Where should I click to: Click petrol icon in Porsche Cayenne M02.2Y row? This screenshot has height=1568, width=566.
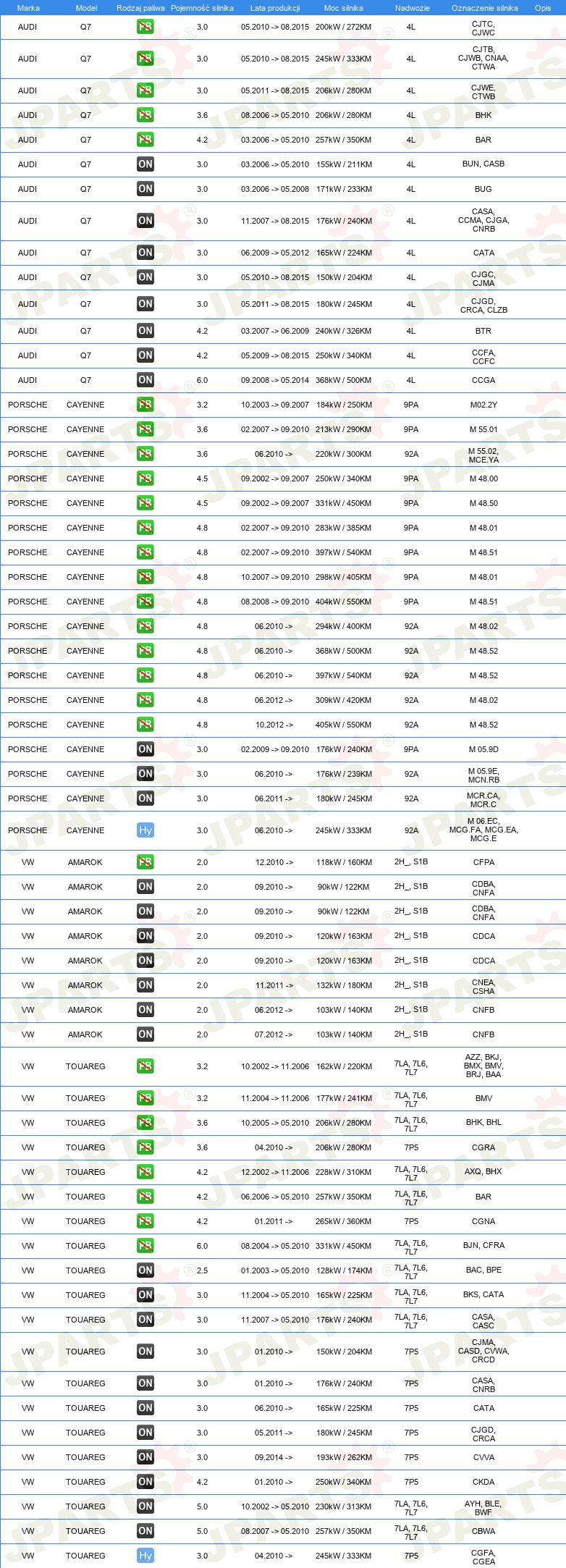[x=145, y=405]
